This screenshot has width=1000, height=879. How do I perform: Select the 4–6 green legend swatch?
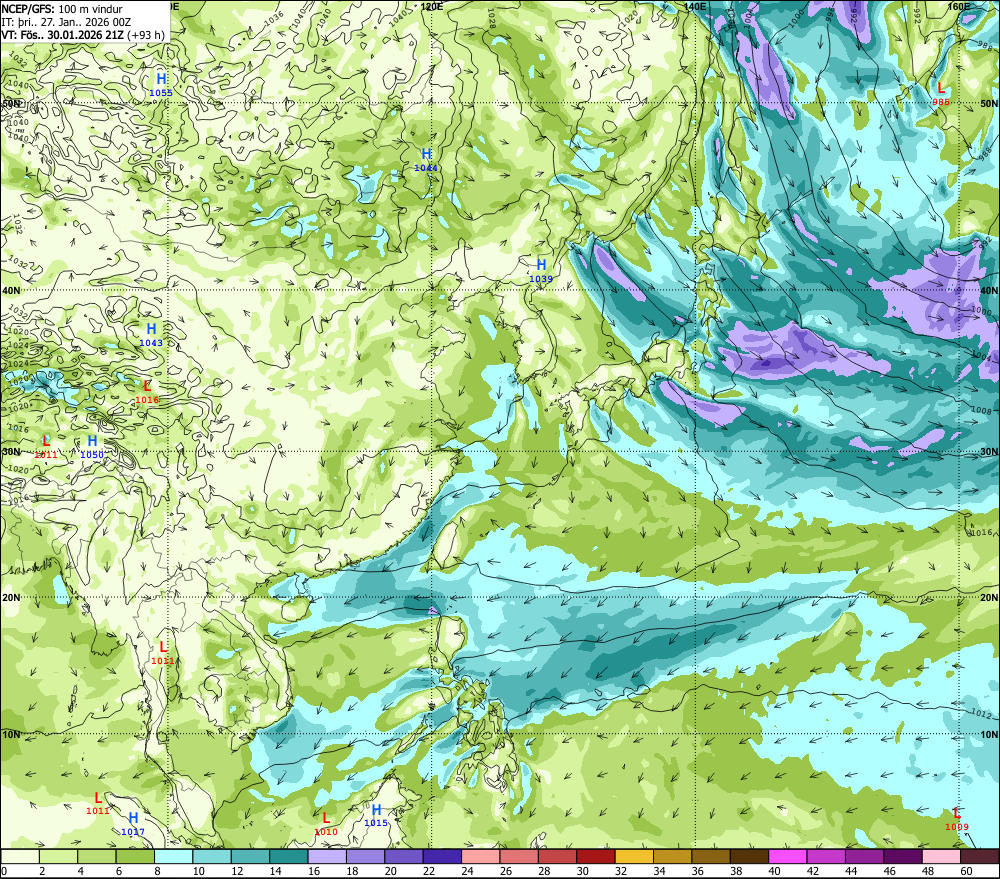97,856
